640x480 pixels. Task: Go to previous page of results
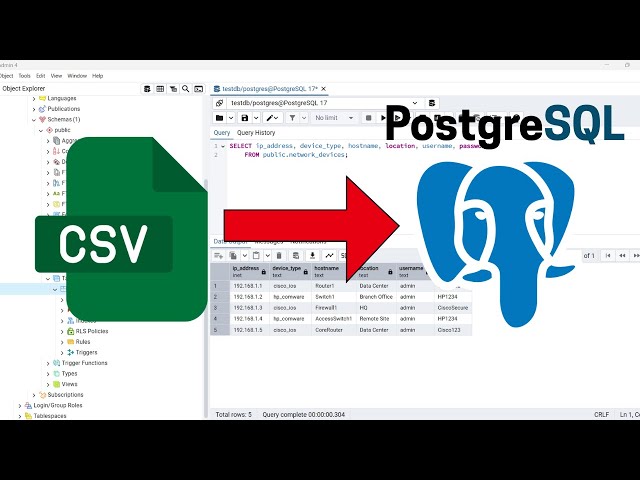pyautogui.click(x=622, y=256)
